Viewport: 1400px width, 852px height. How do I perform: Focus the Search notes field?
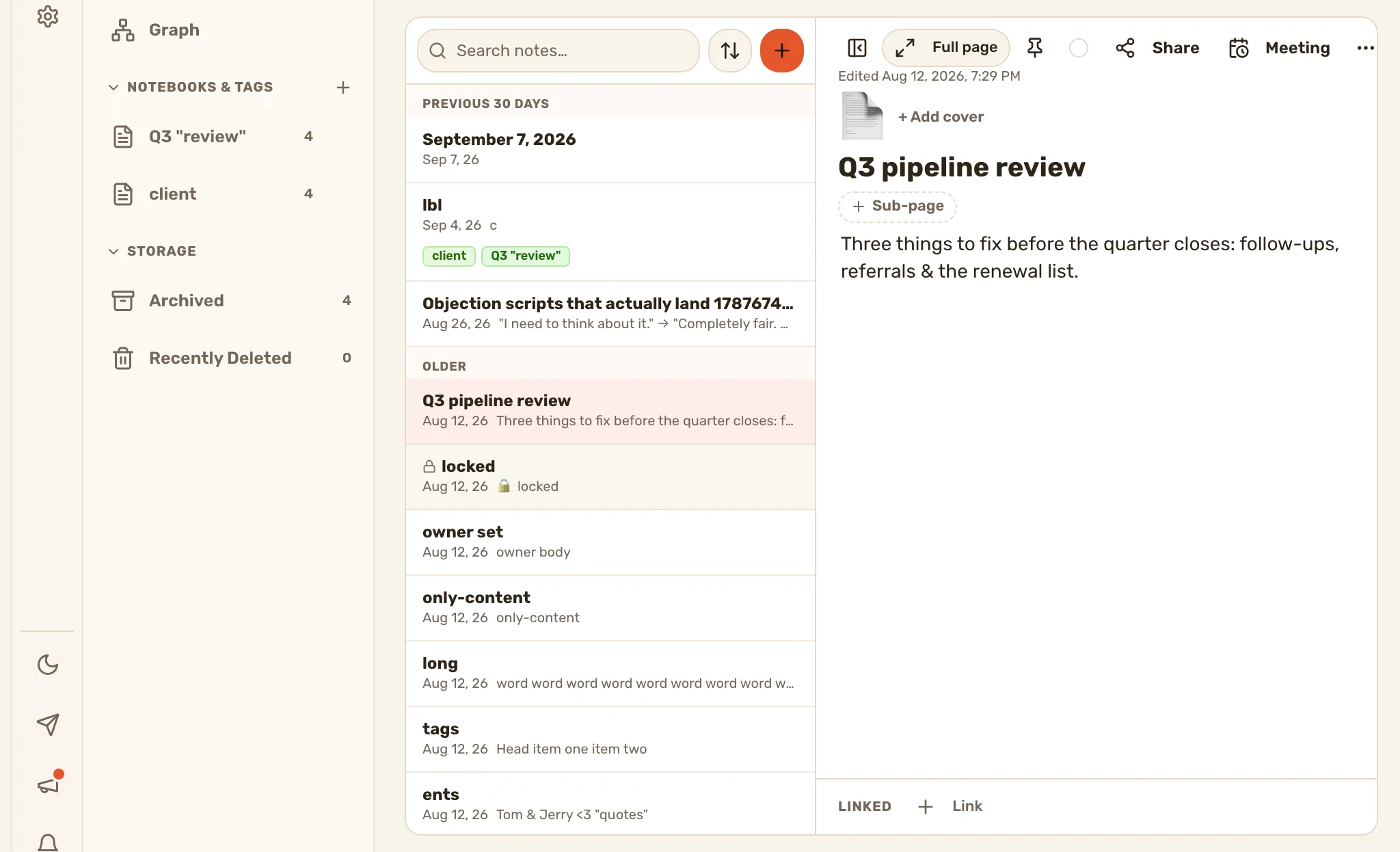[558, 51]
